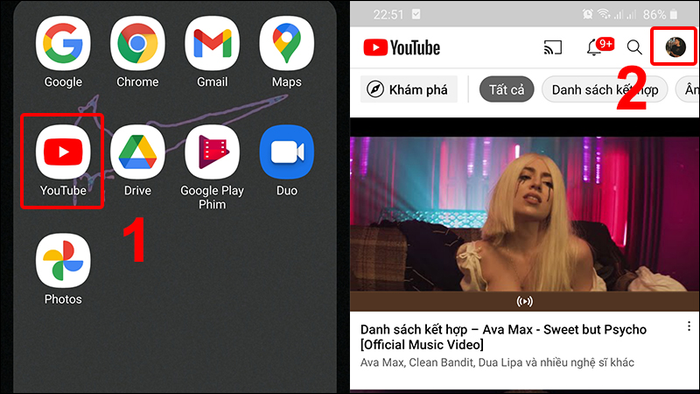The image size is (700, 394).
Task: Open the account profile avatar
Action: [675, 47]
